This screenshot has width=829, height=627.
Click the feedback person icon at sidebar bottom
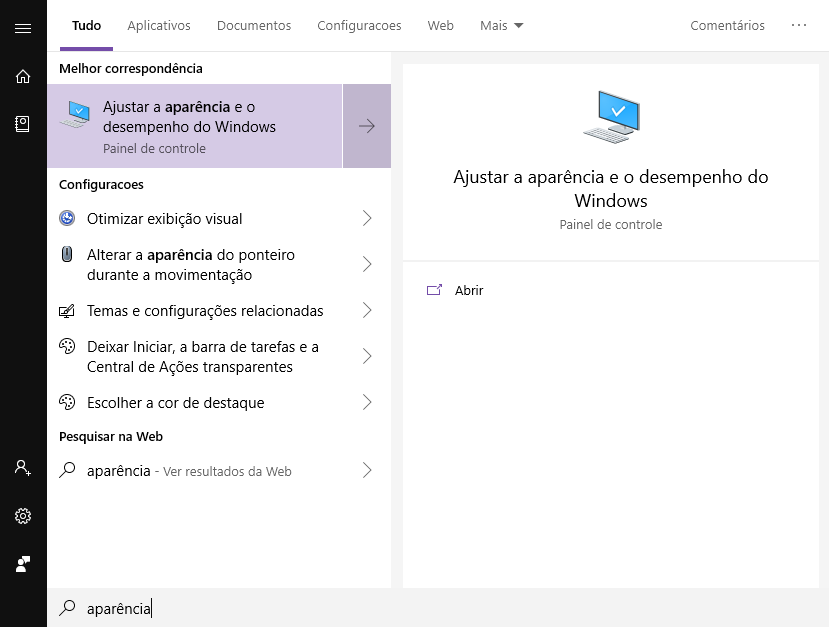[x=23, y=564]
